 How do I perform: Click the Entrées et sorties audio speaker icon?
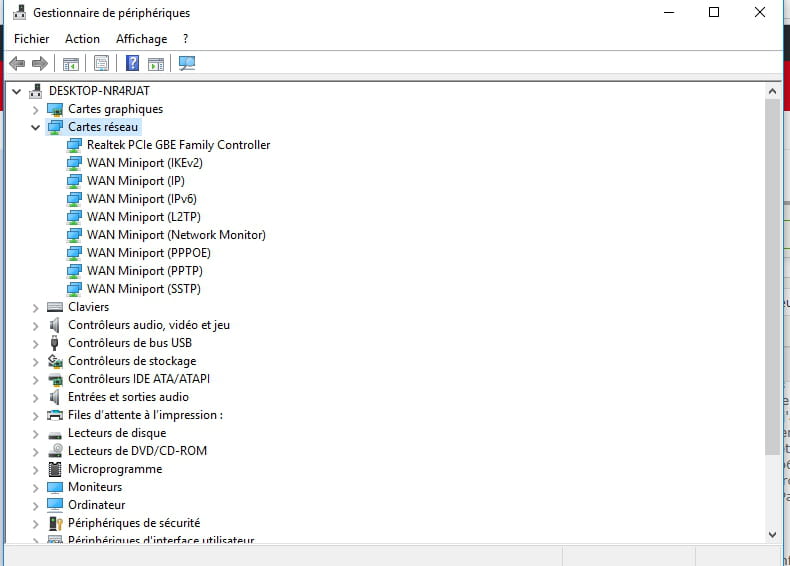[54, 397]
